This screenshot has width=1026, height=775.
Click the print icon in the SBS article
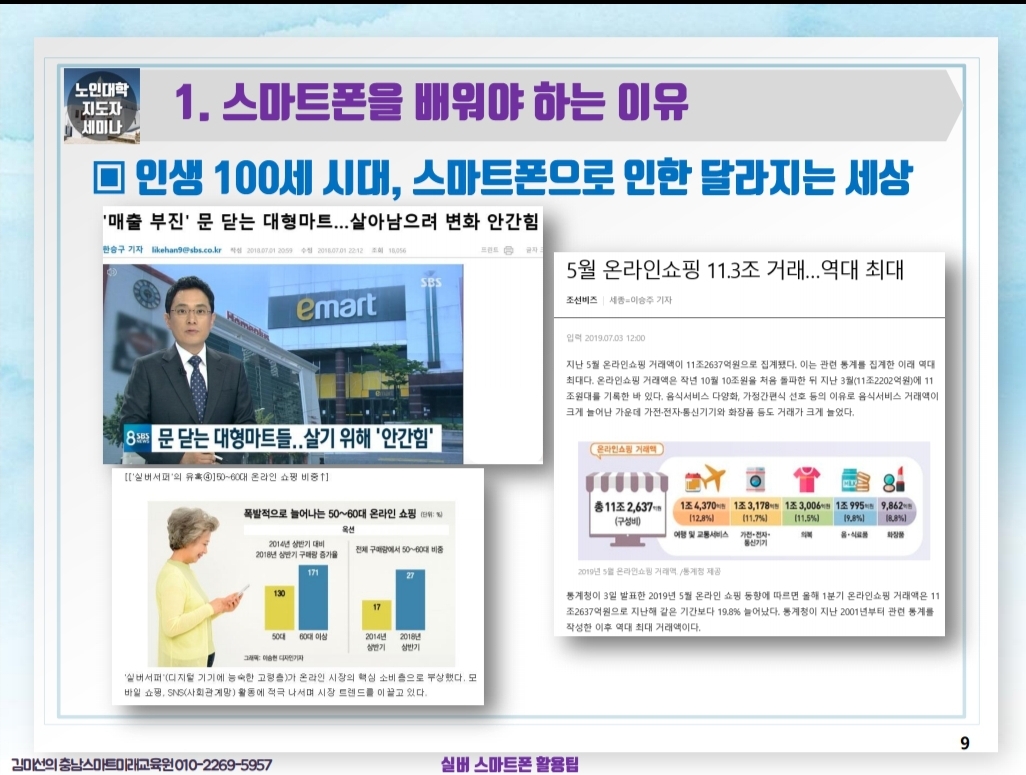(x=508, y=250)
